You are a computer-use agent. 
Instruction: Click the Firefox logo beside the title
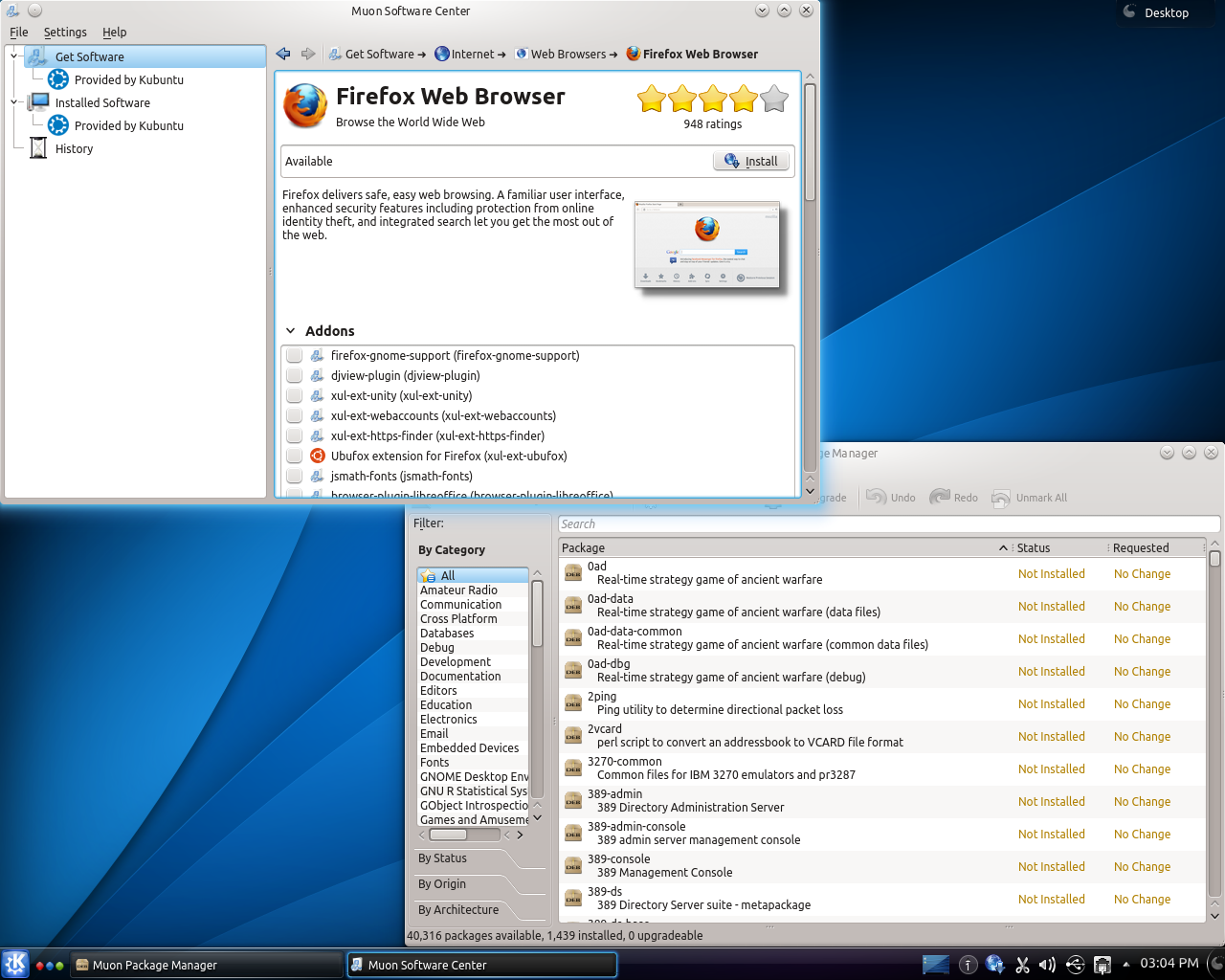305,105
